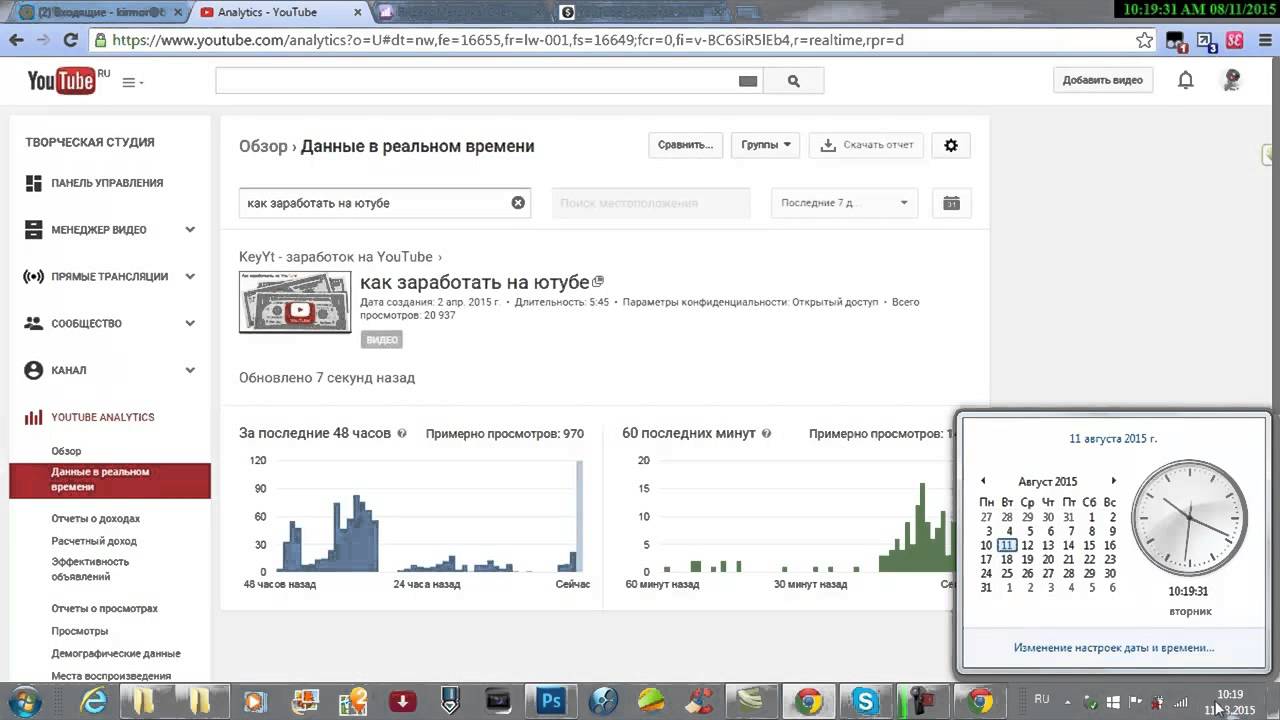Open Photoshop from the taskbar
The image size is (1280, 720).
click(x=551, y=701)
